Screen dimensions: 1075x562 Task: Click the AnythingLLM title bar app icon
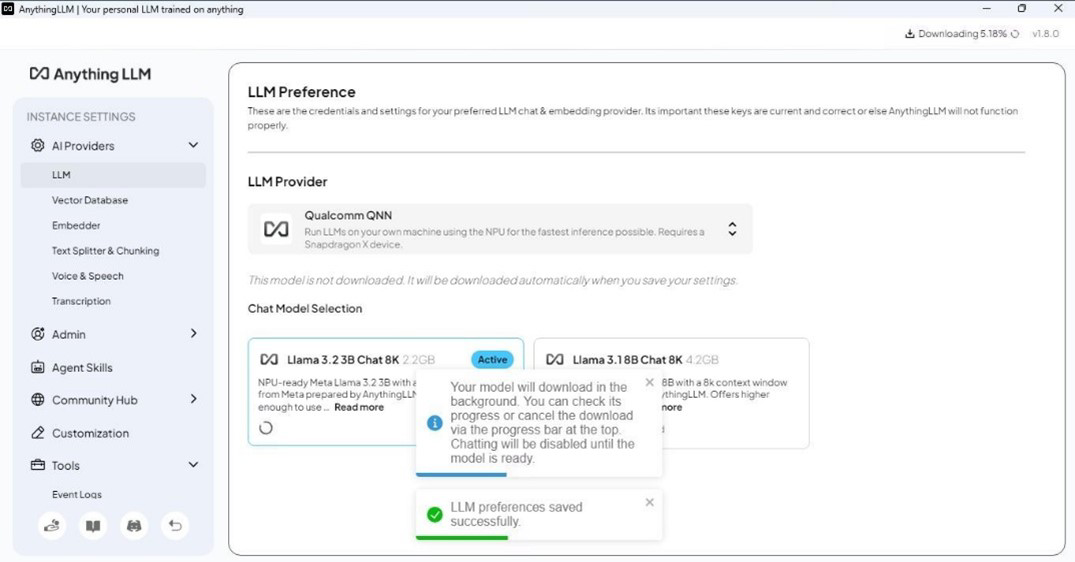tap(8, 9)
